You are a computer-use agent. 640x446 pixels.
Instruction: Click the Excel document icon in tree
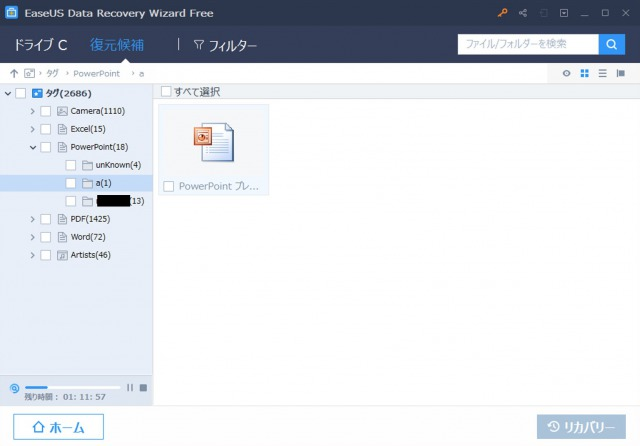[x=62, y=129]
